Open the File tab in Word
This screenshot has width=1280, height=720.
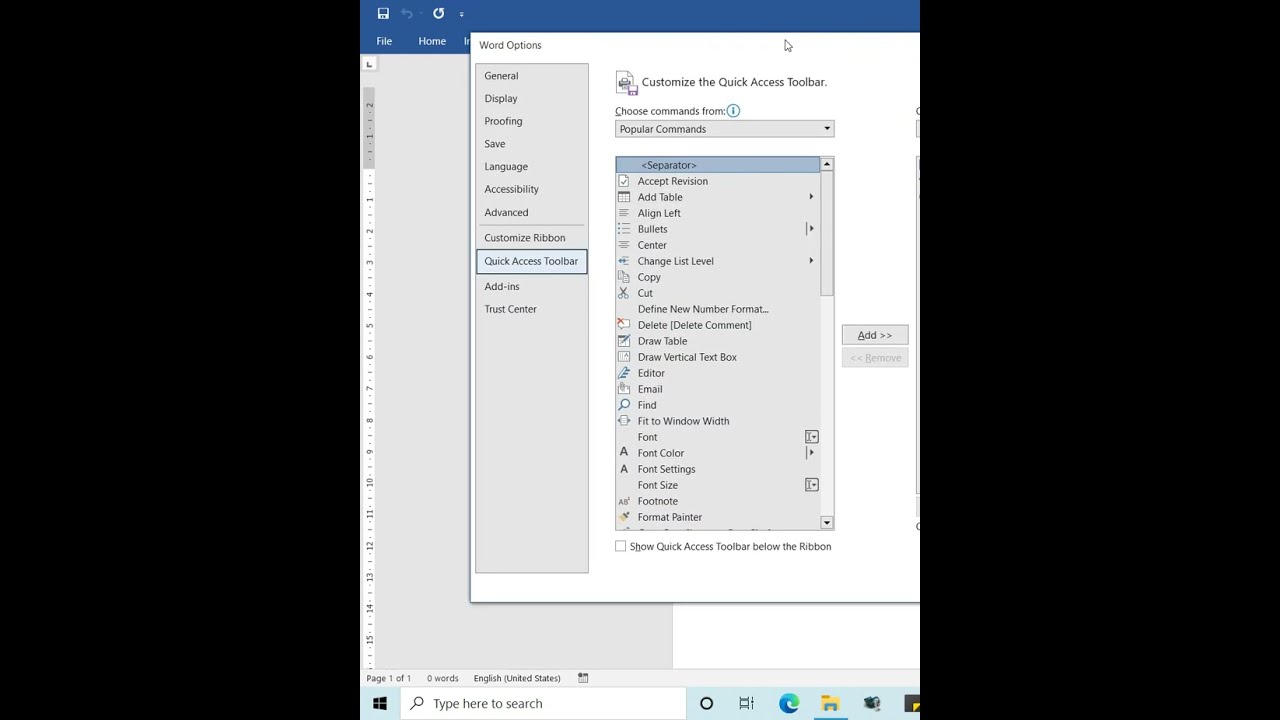(x=384, y=41)
